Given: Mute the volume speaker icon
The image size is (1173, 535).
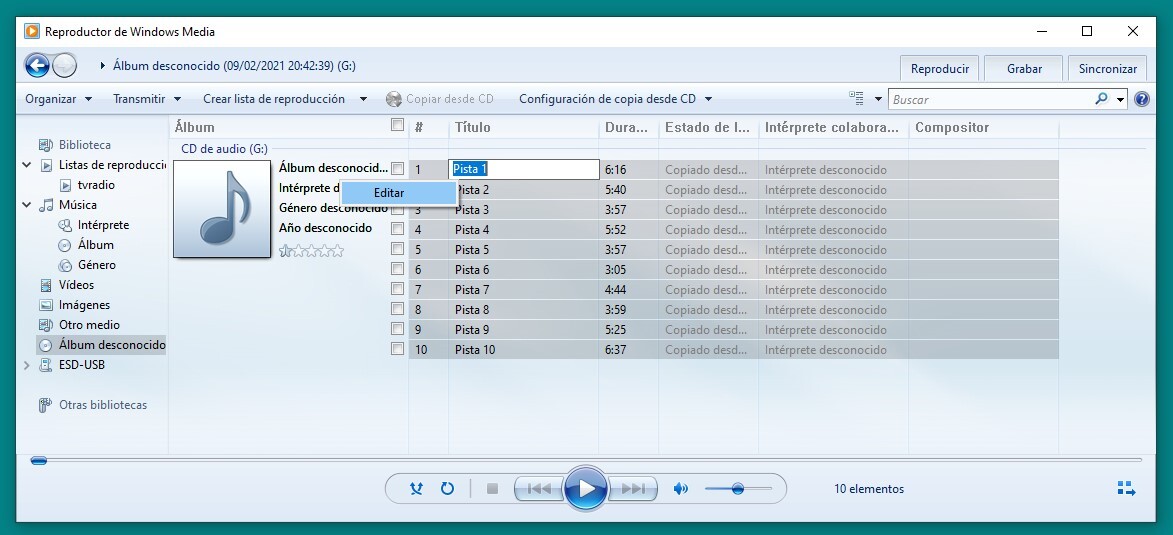Looking at the screenshot, I should [x=680, y=489].
